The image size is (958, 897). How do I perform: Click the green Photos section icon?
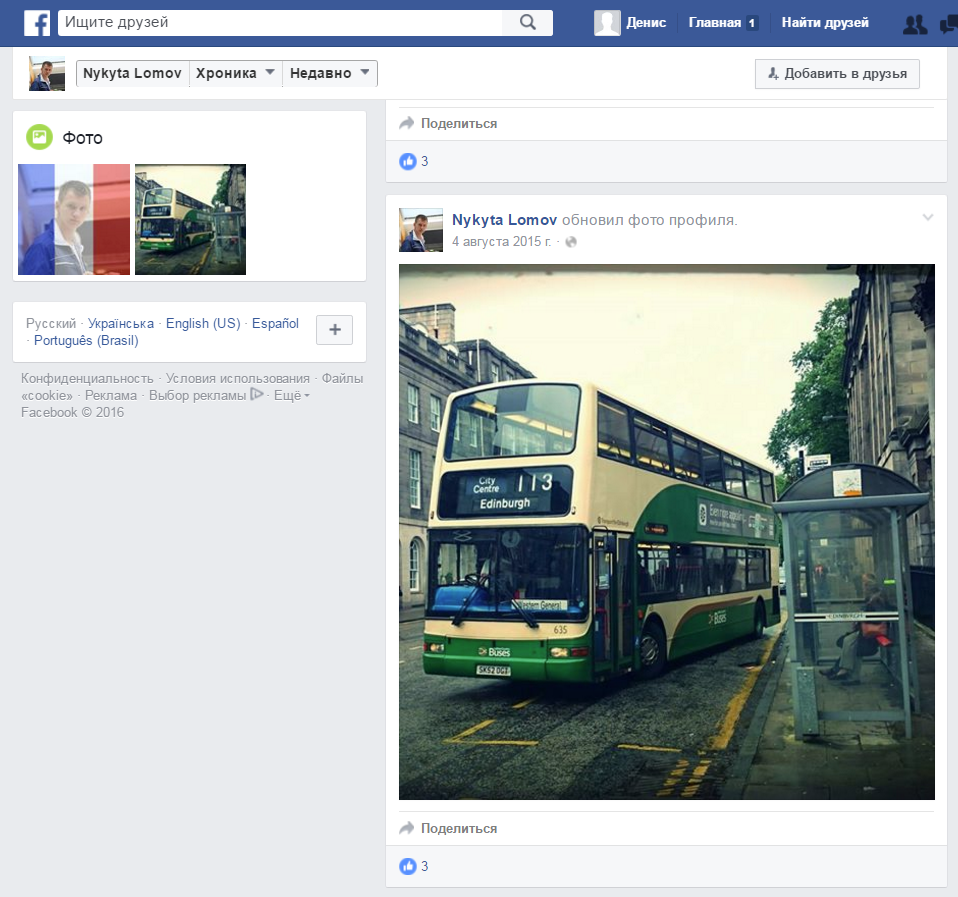(39, 137)
